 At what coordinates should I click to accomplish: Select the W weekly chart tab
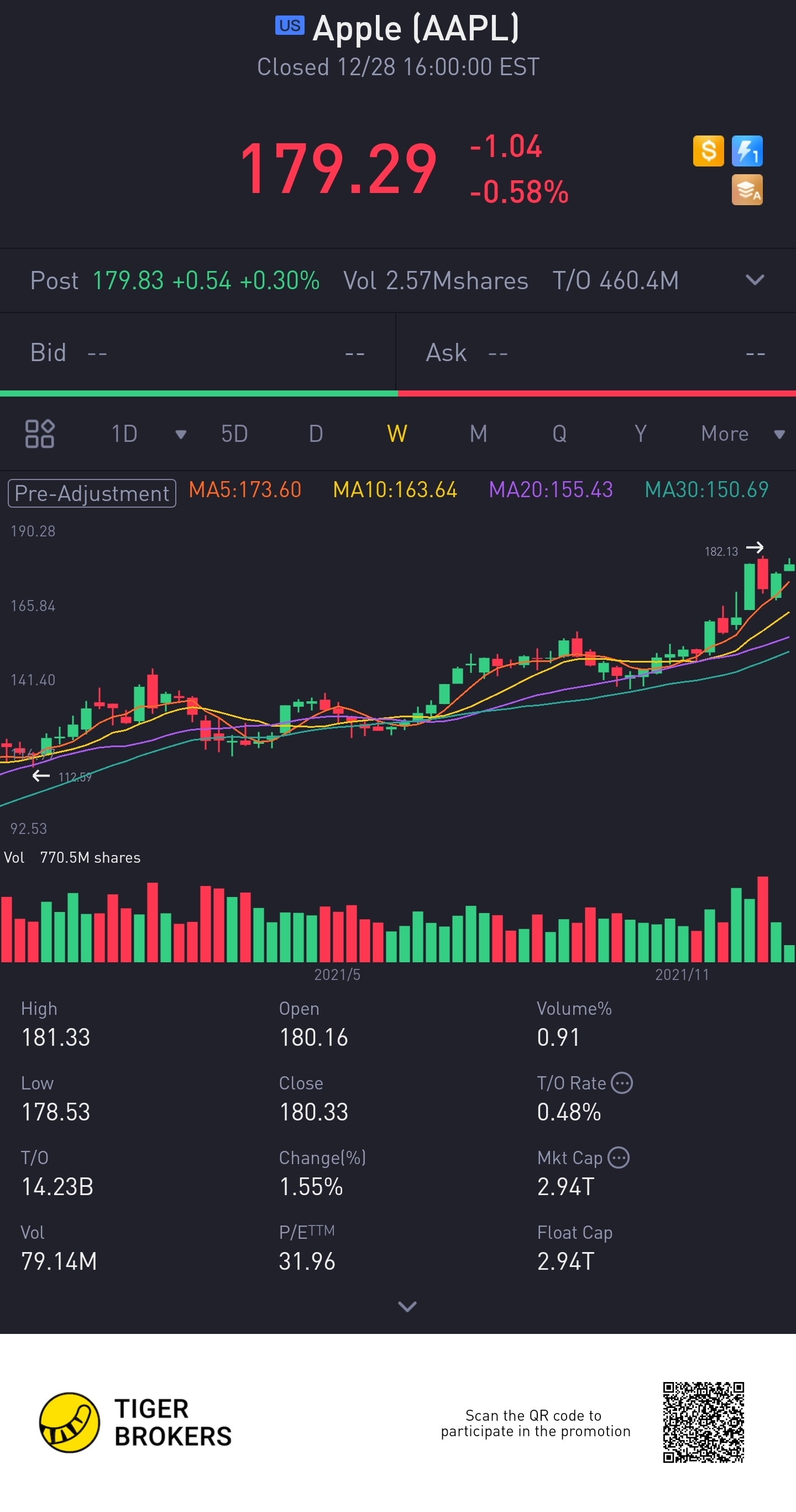coord(397,434)
